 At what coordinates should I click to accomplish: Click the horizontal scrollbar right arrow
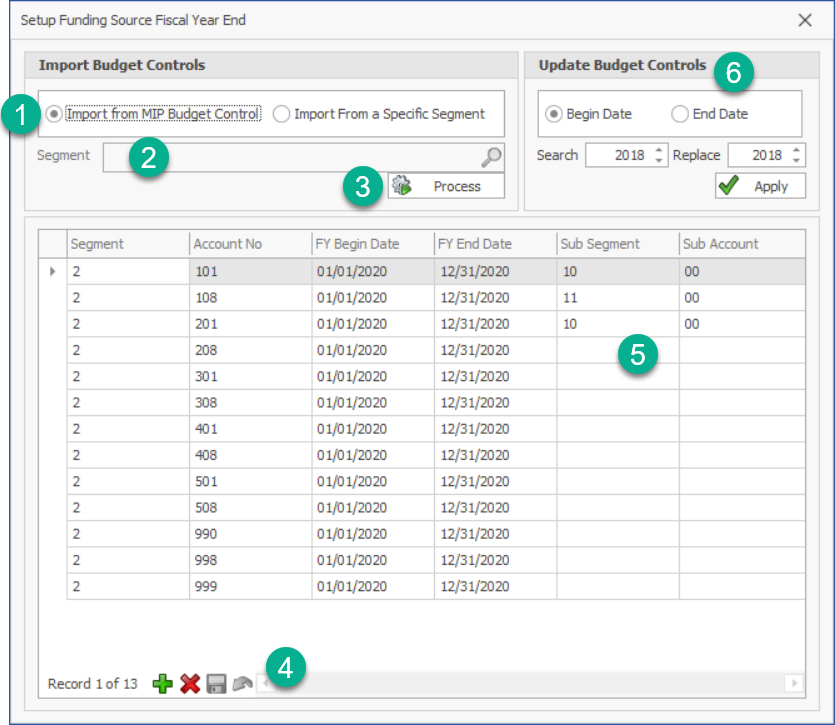794,683
